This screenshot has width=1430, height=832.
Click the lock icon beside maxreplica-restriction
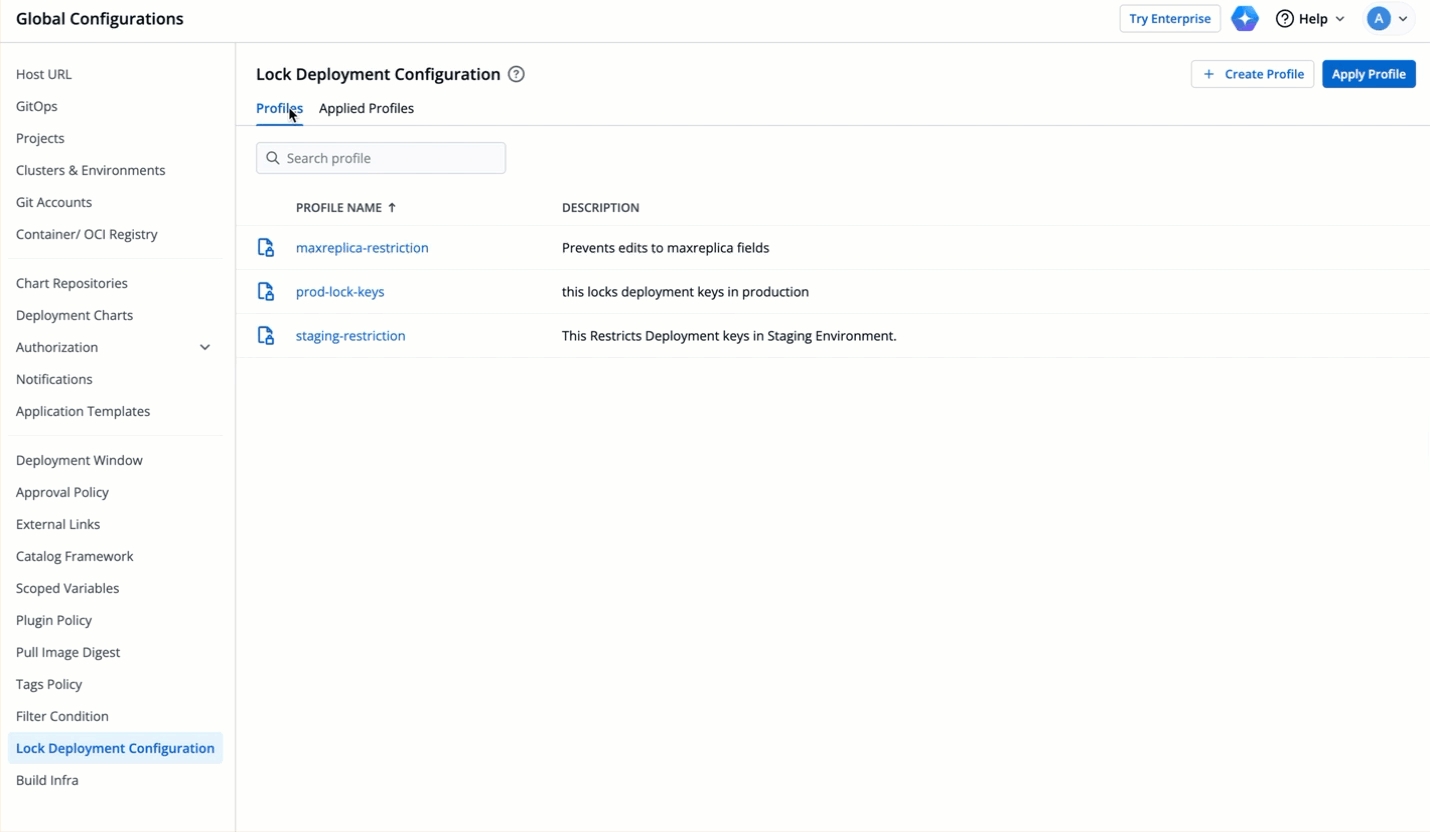[x=266, y=248]
